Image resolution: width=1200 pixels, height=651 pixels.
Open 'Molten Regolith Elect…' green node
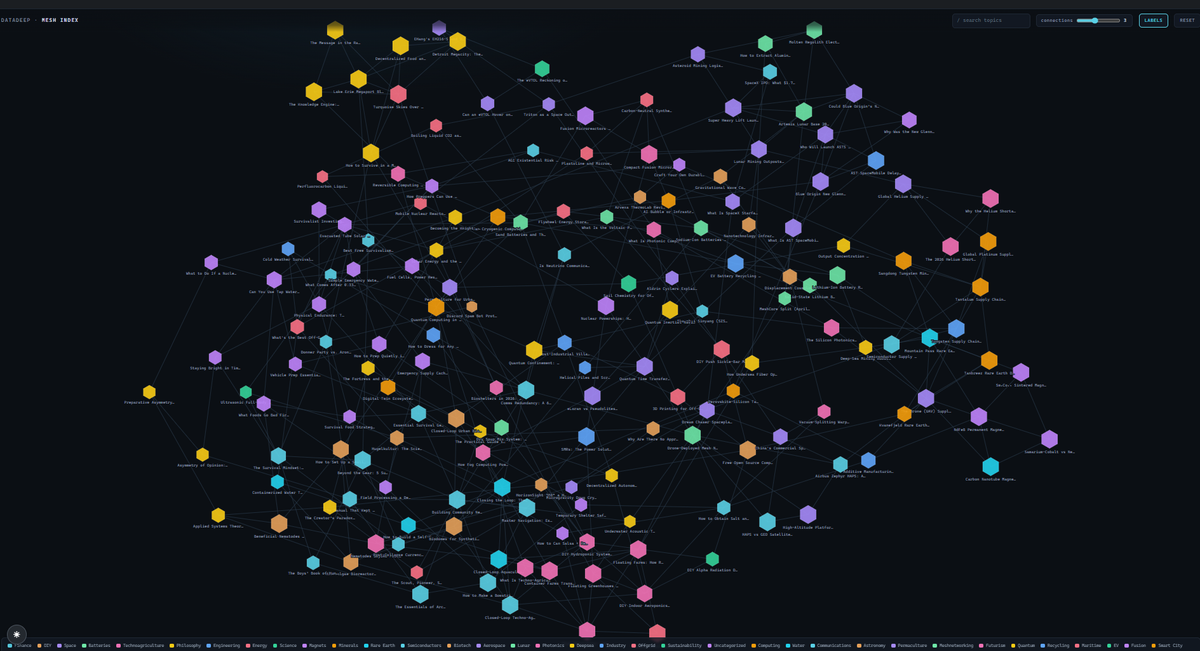814,31
